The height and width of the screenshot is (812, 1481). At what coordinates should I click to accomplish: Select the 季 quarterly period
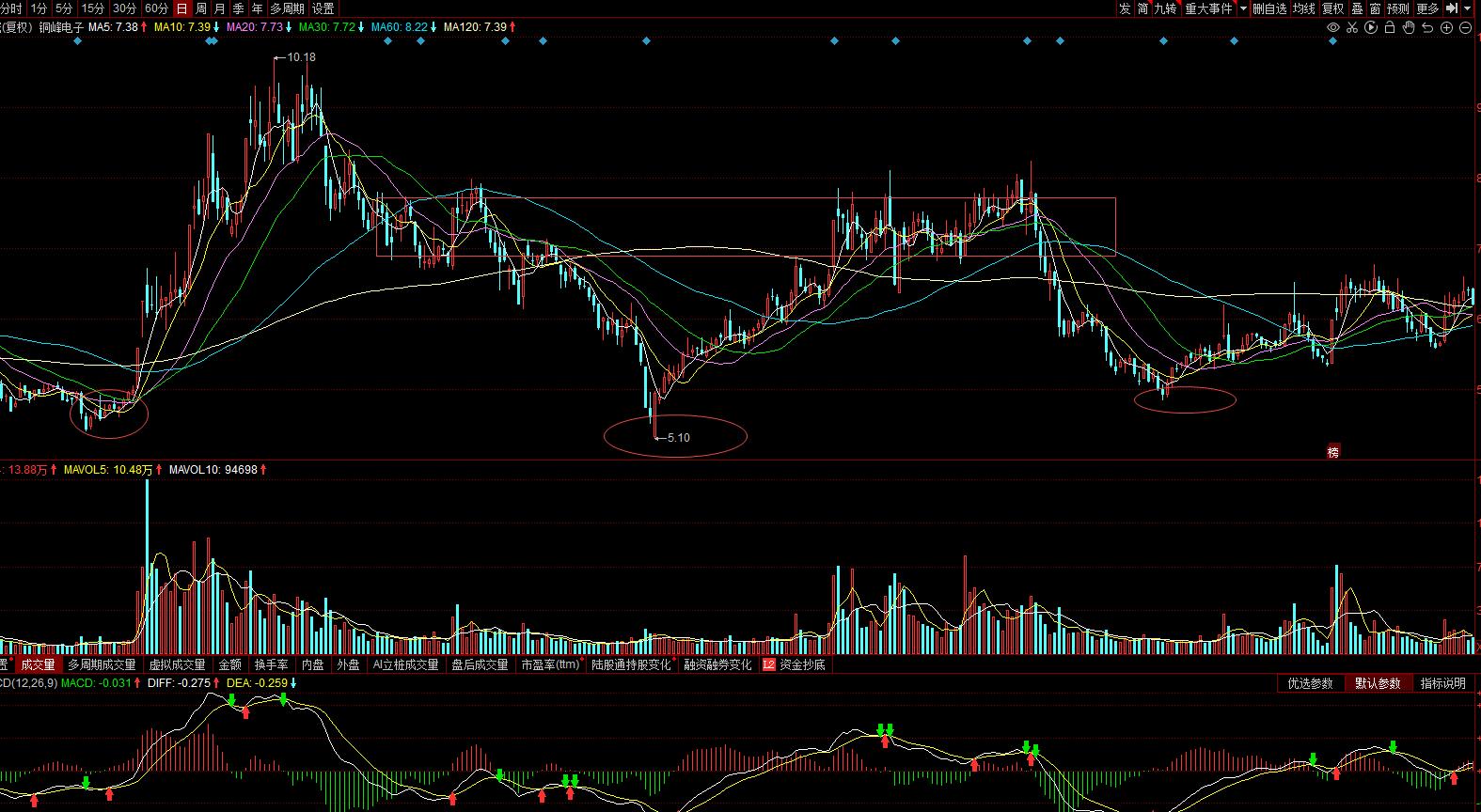(239, 8)
